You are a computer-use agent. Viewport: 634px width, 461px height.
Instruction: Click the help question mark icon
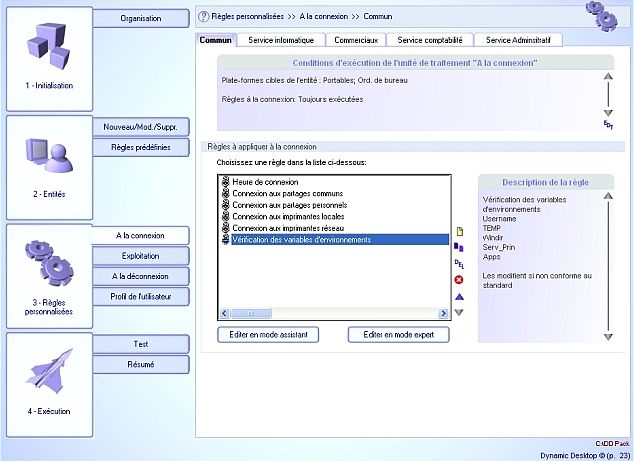pyautogui.click(x=203, y=17)
